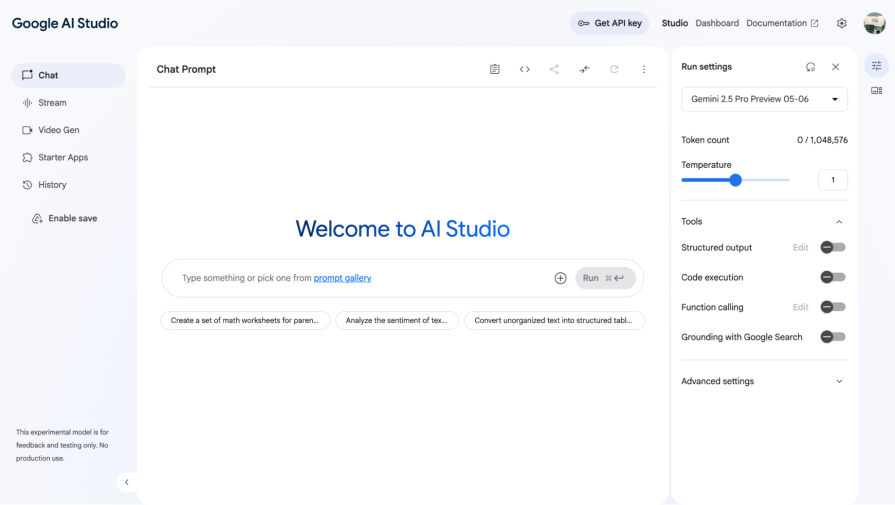Collapse the Tools section chevron

coord(839,222)
